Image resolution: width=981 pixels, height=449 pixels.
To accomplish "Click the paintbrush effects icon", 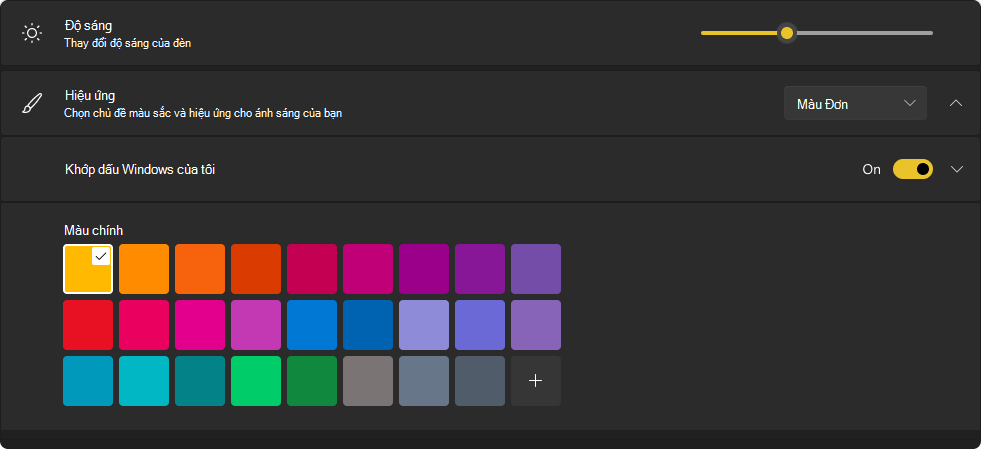I will [x=32, y=104].
